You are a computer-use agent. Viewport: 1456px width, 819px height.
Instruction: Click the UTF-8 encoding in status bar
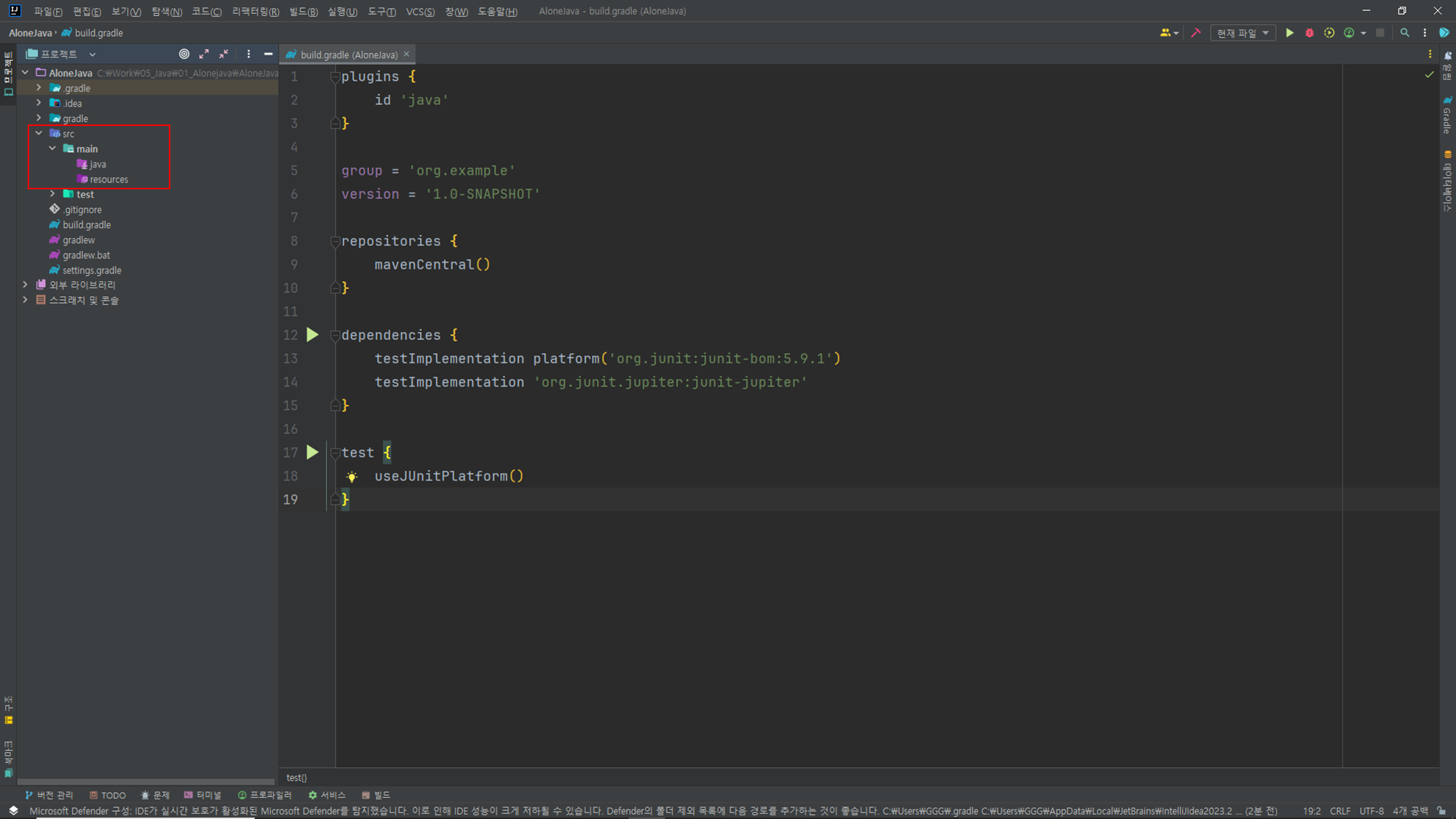point(1371,811)
